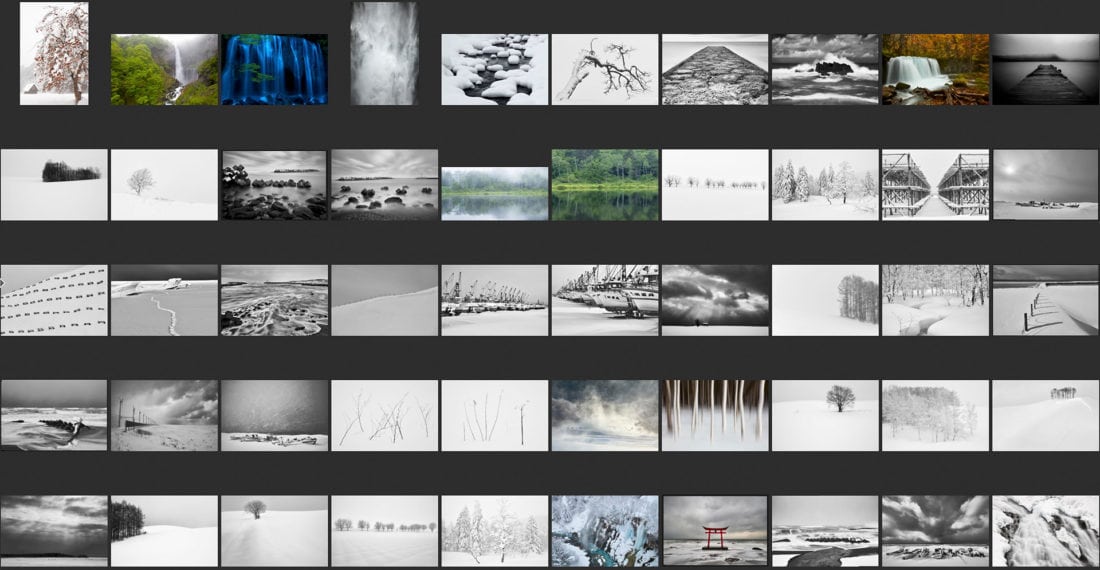
Task: Select the symmetric wooden frame structures photo
Action: pos(935,185)
